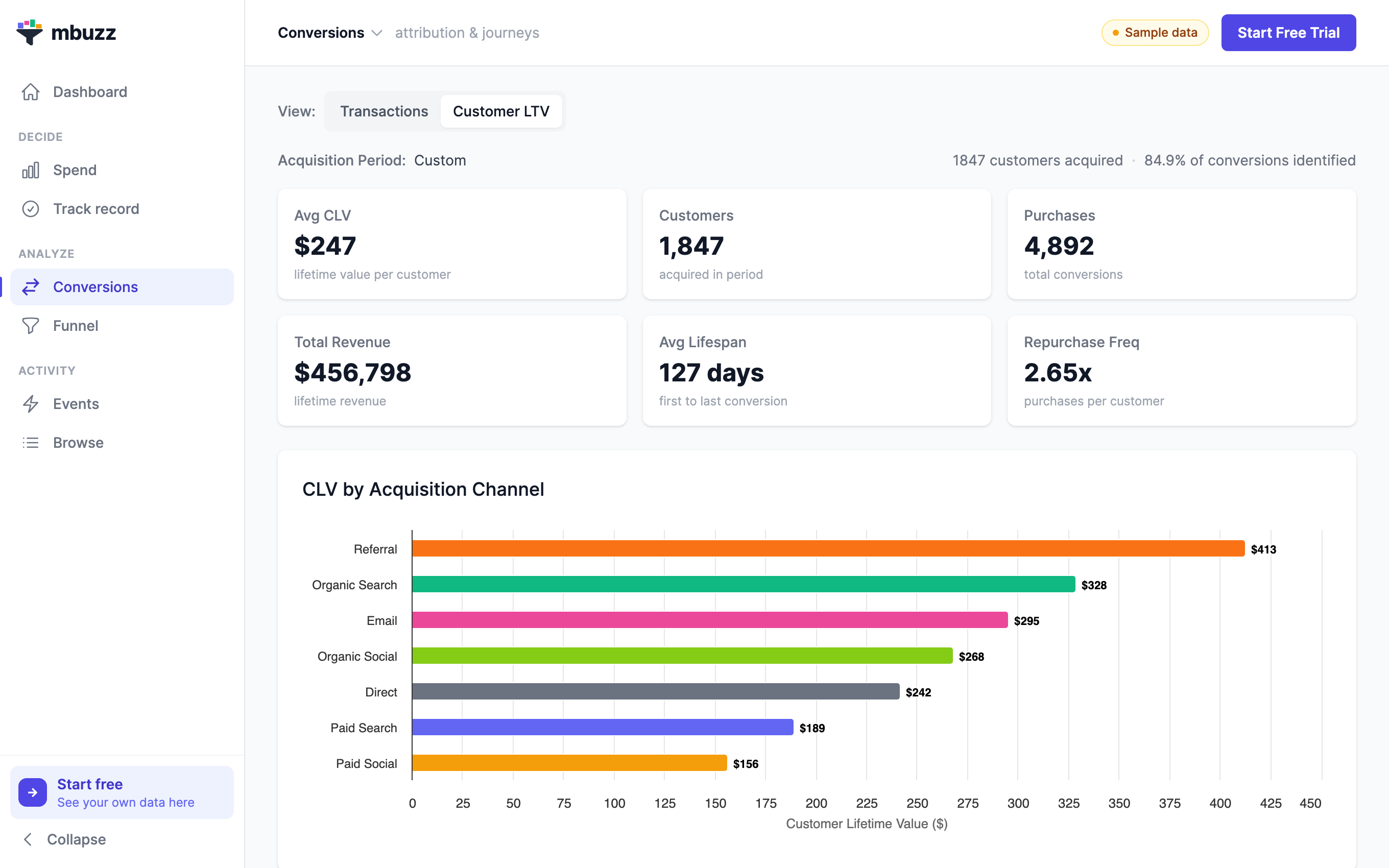
Task: Click the Customers 1,847 card
Action: coord(817,244)
